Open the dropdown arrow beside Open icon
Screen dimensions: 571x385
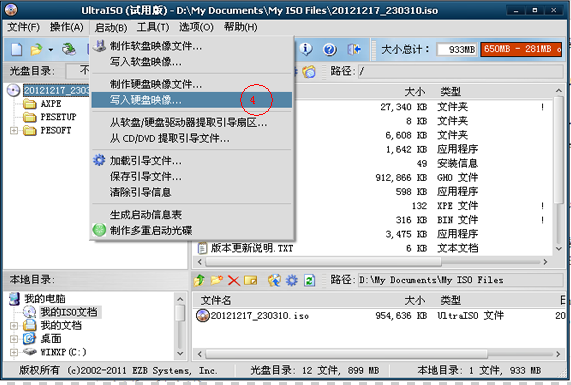click(x=51, y=50)
